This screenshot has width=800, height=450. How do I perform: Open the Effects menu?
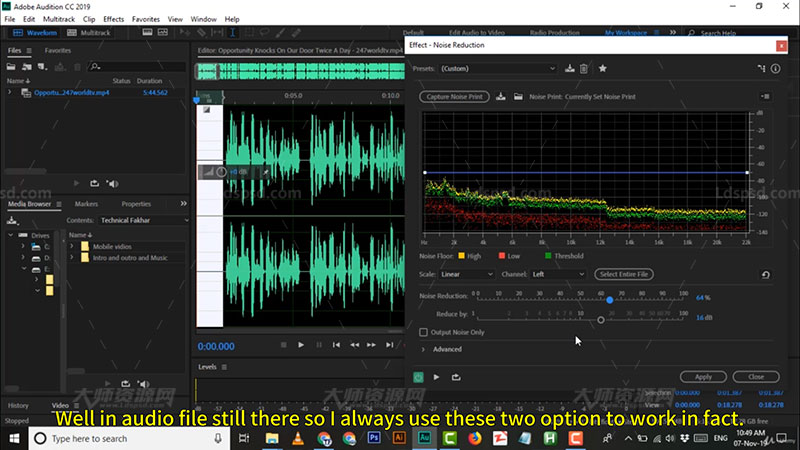[x=113, y=19]
